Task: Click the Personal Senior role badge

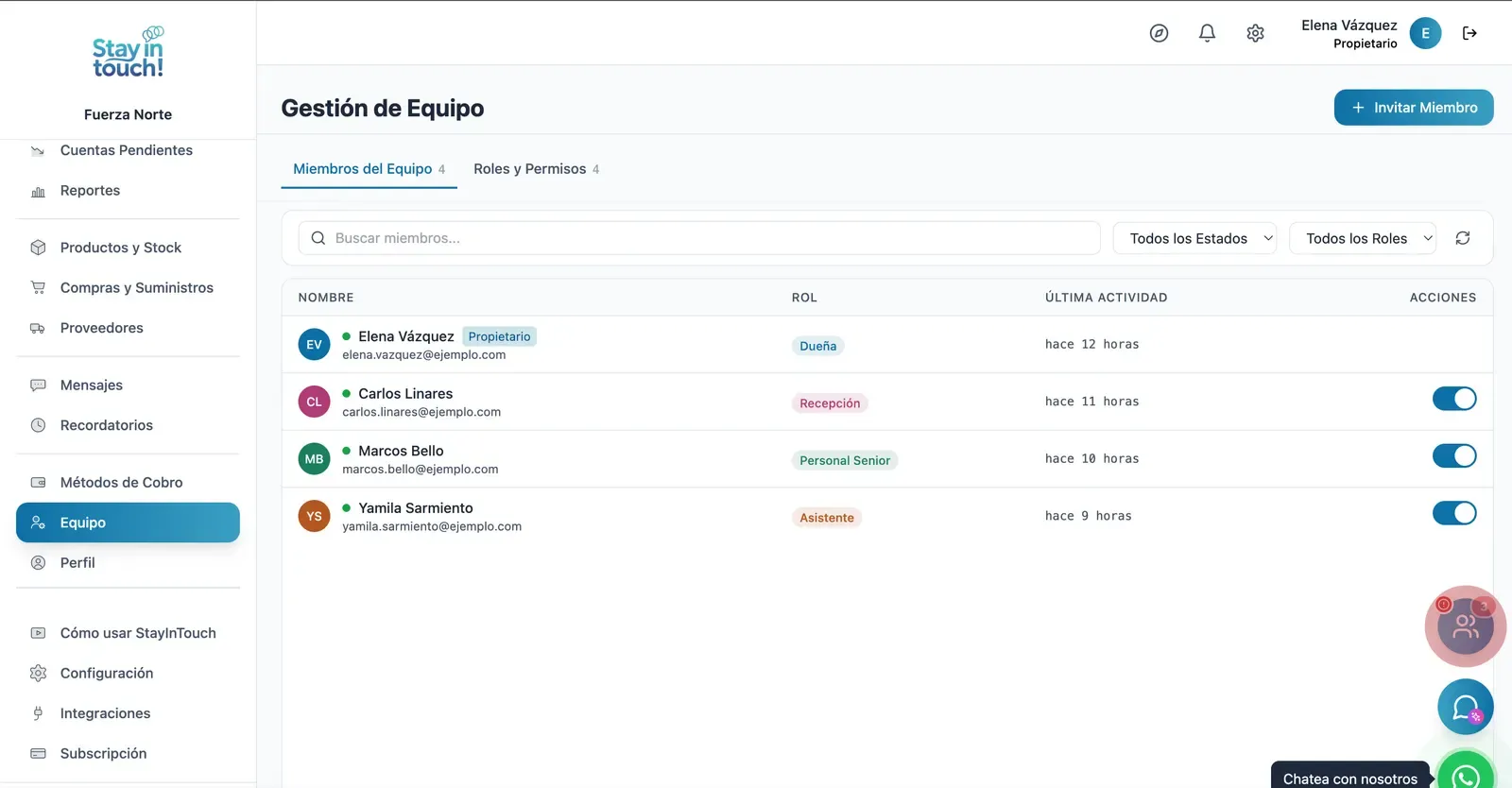Action: [845, 460]
